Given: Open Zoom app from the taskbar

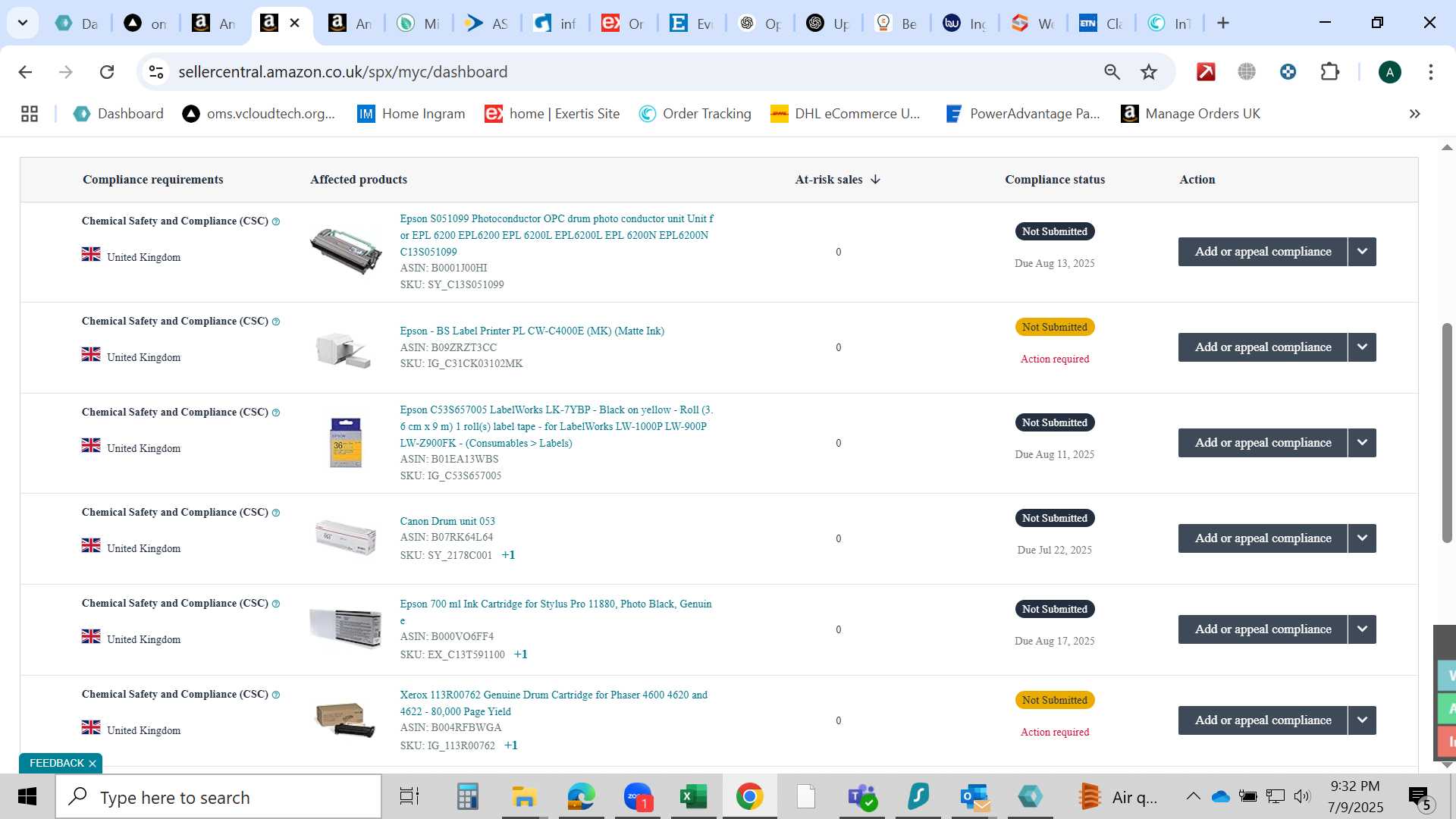Looking at the screenshot, I should [x=638, y=796].
